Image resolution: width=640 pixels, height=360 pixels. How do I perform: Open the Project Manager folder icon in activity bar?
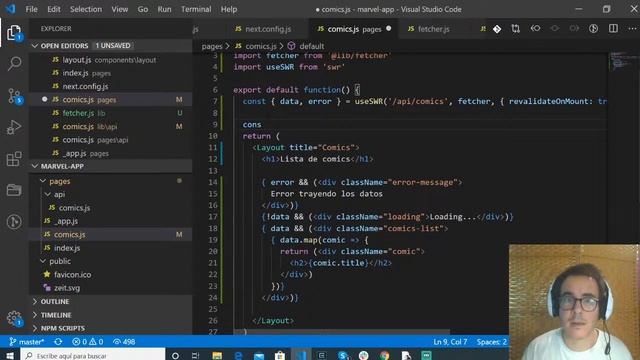(x=14, y=190)
